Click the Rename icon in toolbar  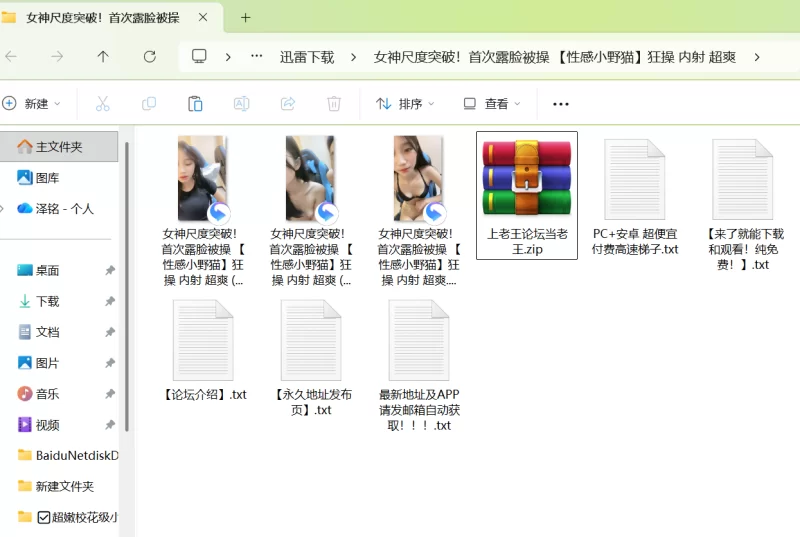[241, 104]
